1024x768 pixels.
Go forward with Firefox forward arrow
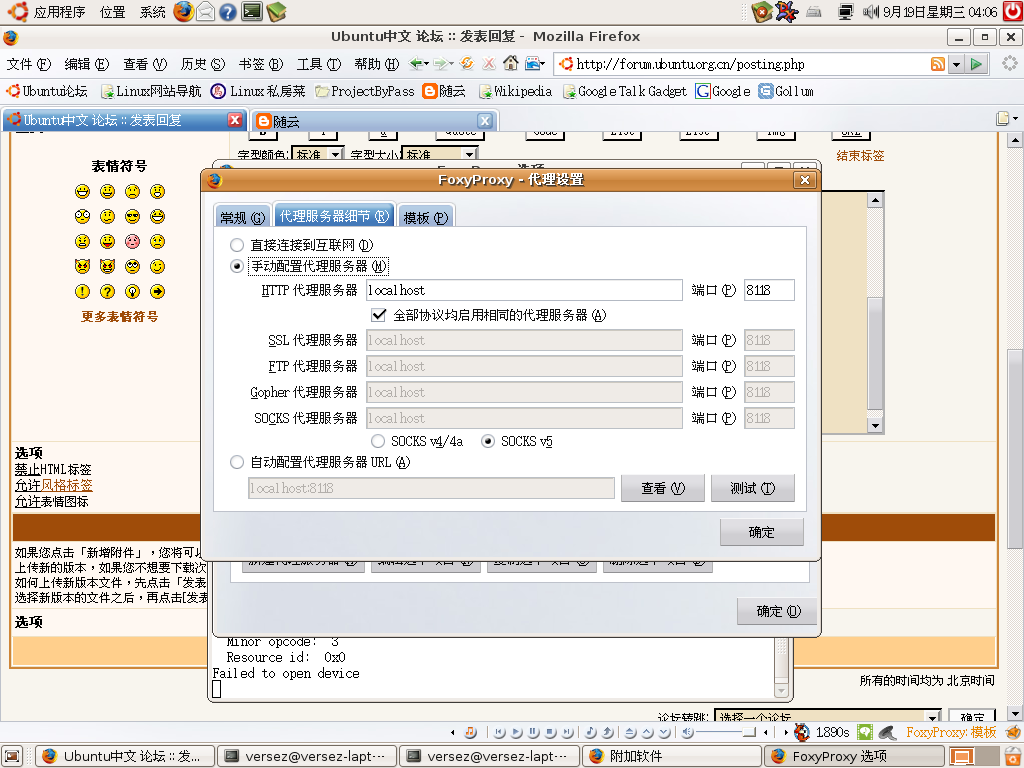[x=440, y=63]
